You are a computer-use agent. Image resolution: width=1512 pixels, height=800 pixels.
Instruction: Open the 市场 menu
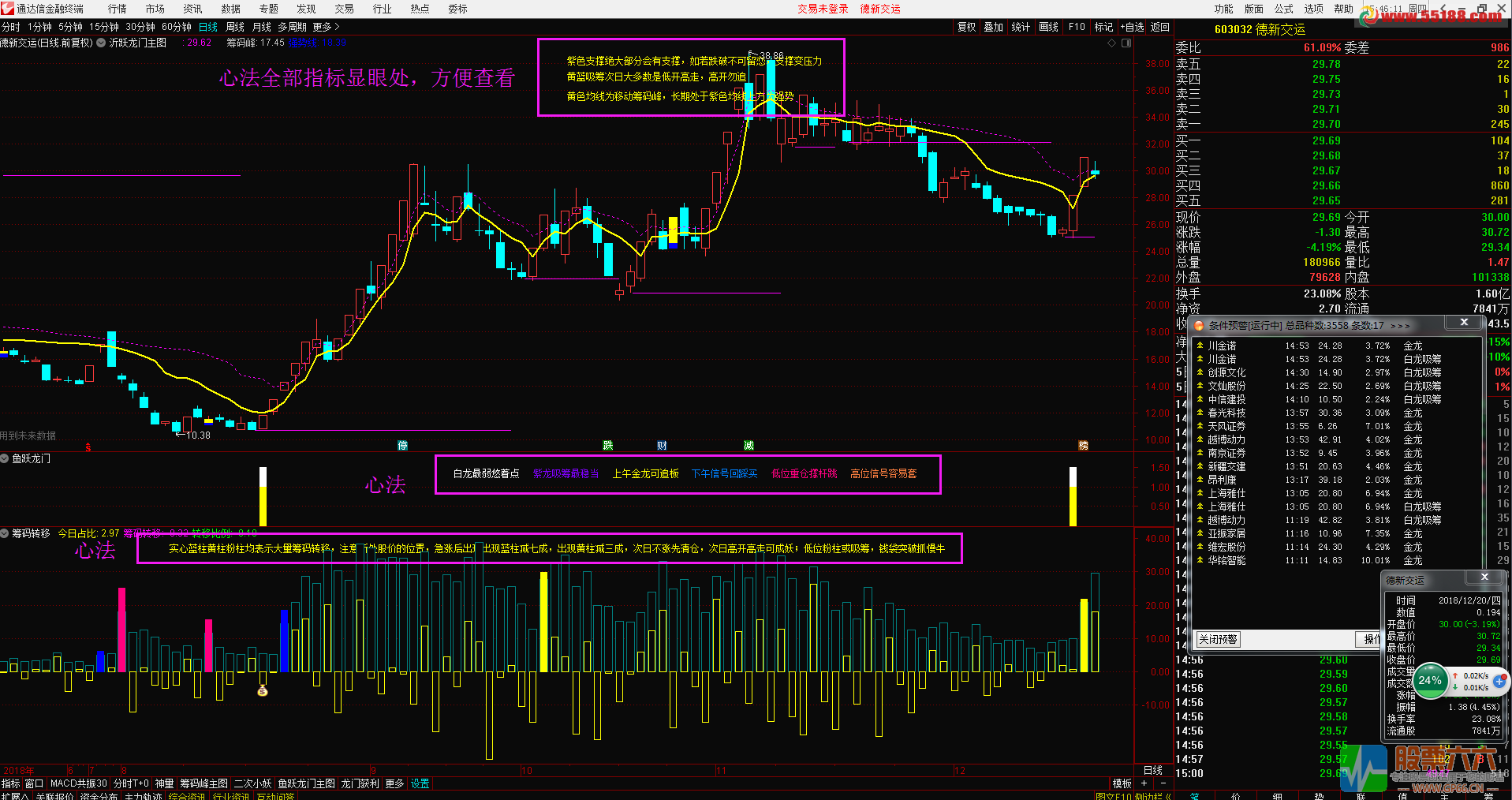click(155, 9)
